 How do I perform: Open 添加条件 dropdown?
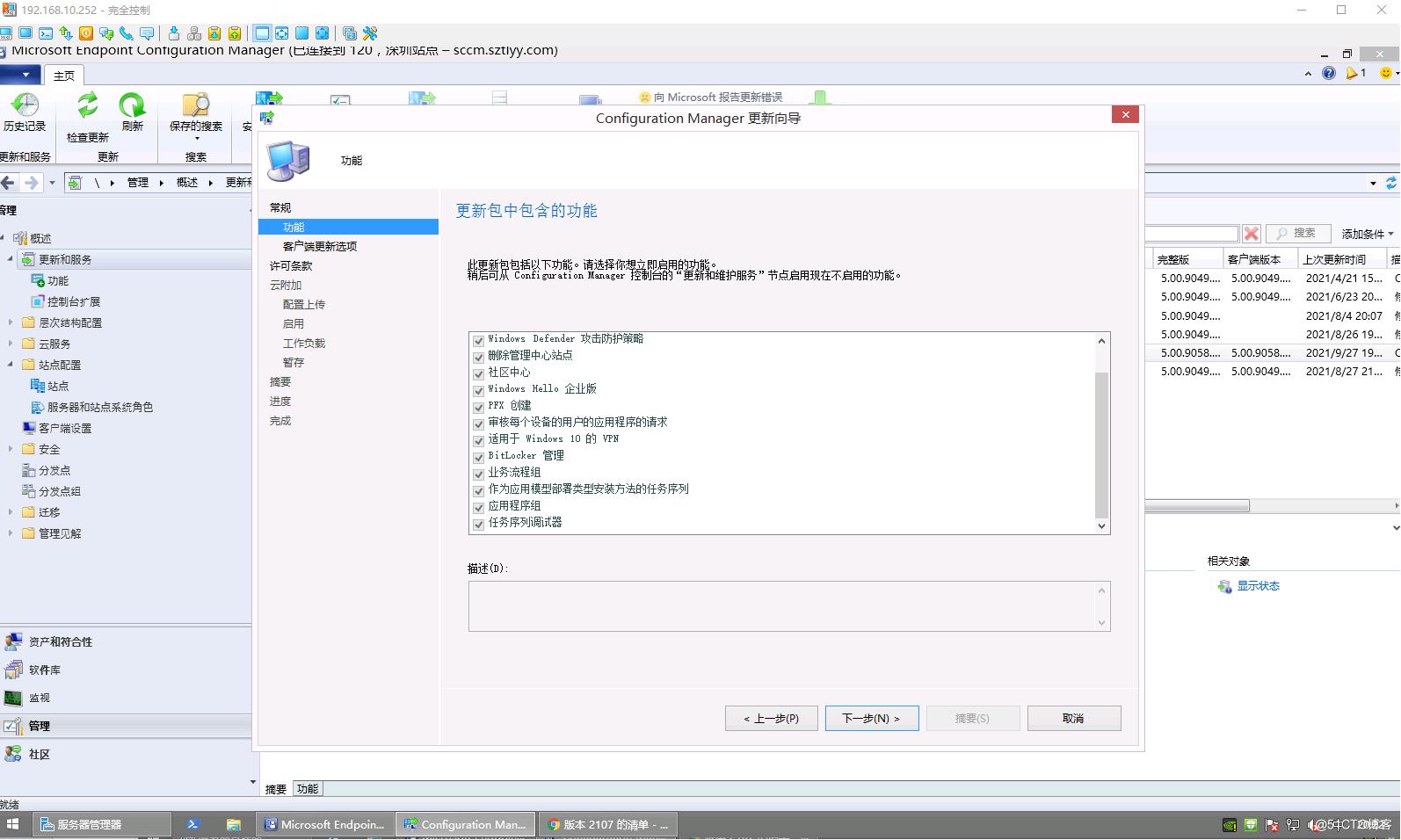pos(1368,234)
